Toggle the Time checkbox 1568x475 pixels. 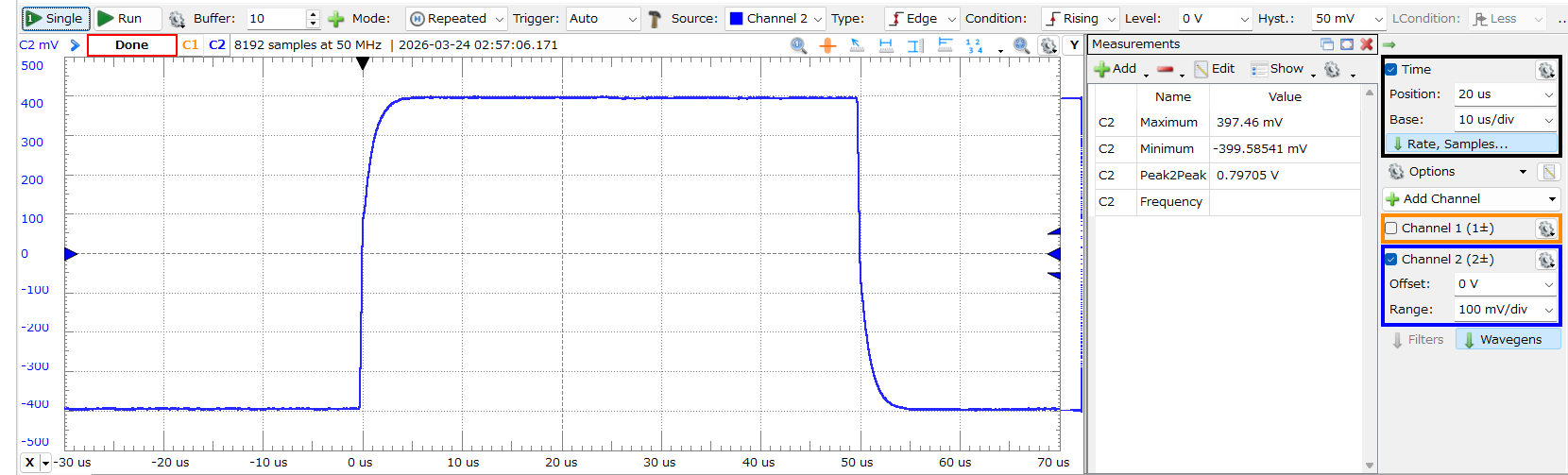tap(1390, 69)
